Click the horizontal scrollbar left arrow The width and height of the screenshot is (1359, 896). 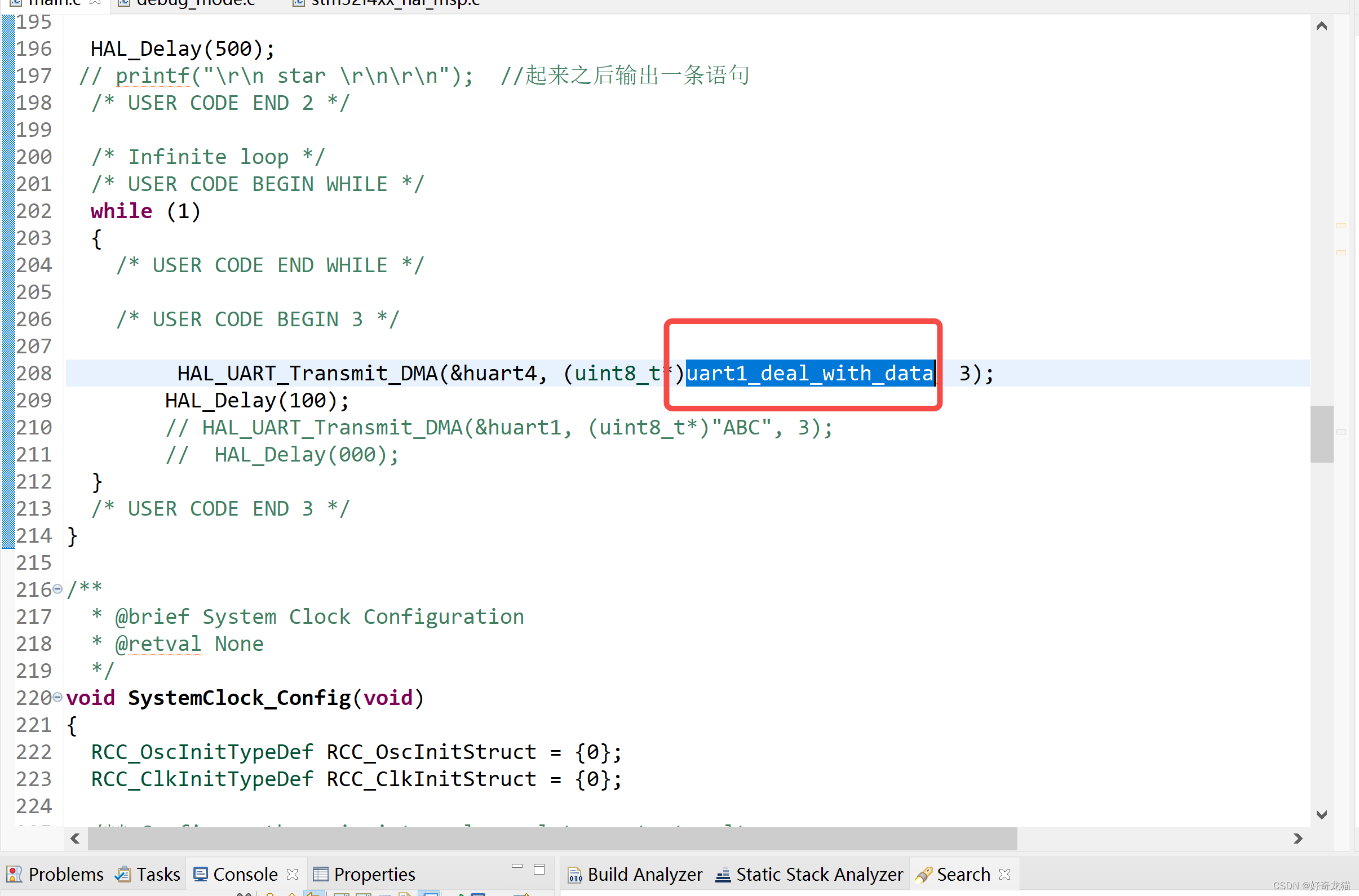click(x=75, y=839)
